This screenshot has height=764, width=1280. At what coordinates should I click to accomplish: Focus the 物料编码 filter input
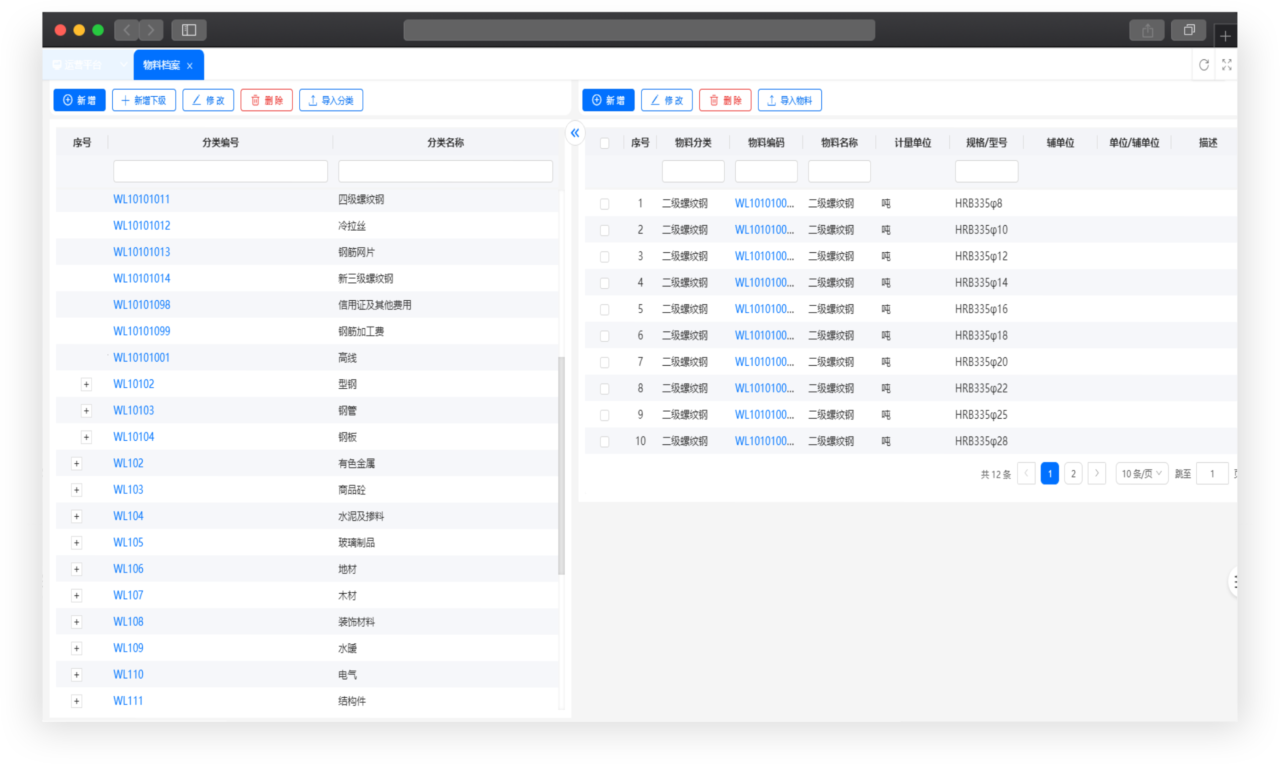click(766, 171)
